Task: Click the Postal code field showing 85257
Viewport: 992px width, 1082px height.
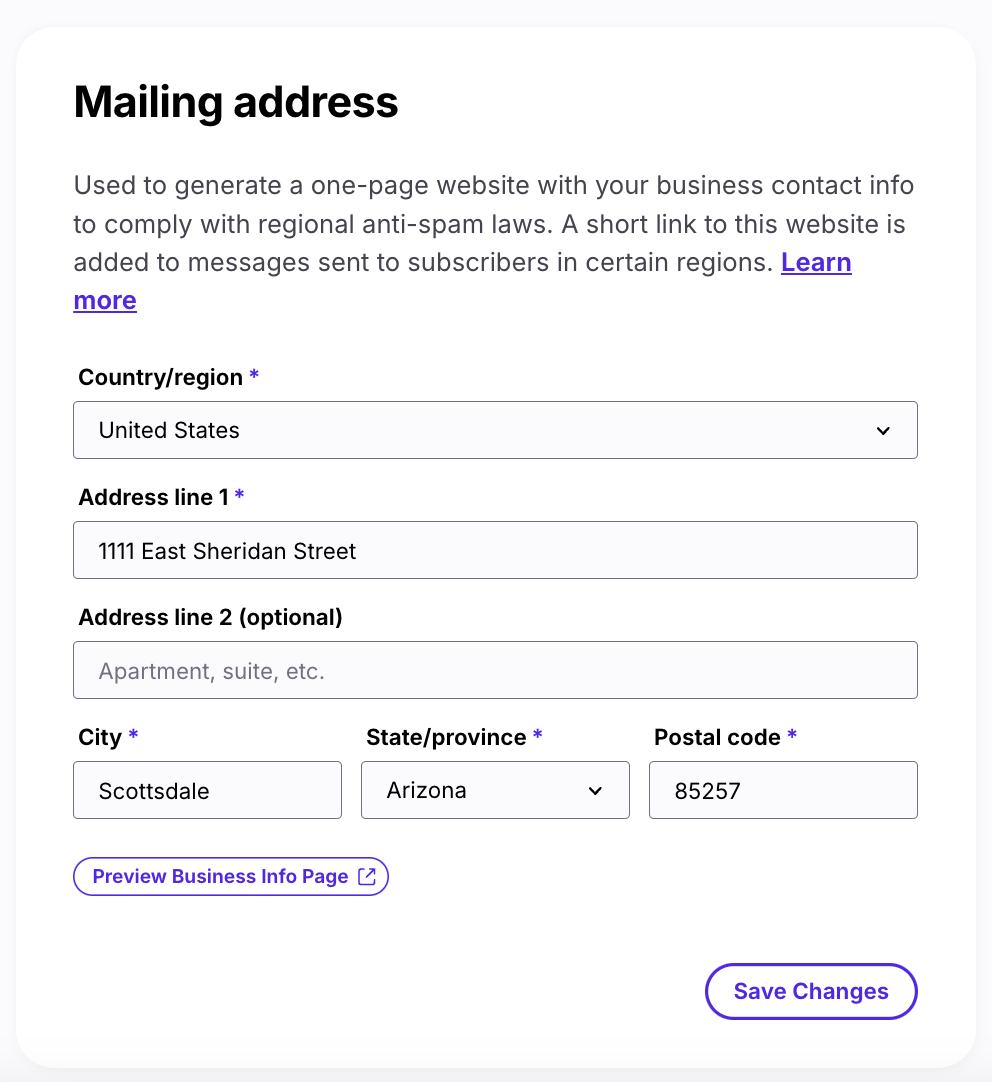Action: point(783,790)
